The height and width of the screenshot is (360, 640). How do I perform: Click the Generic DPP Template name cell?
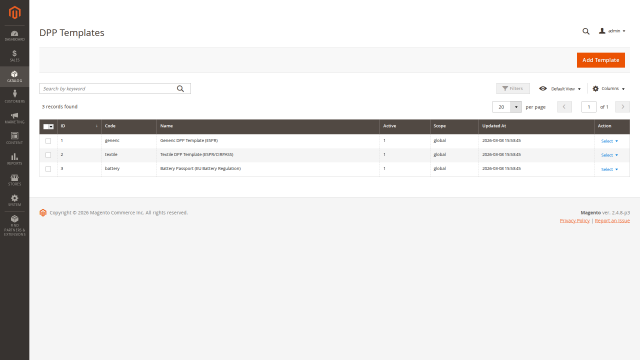pyautogui.click(x=268, y=140)
